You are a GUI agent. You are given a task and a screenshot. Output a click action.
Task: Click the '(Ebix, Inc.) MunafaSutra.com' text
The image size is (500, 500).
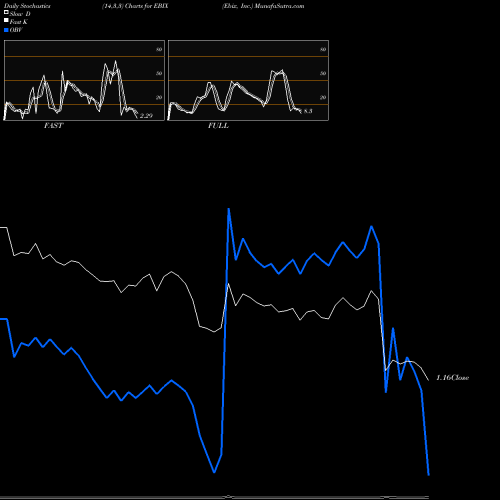[263, 6]
